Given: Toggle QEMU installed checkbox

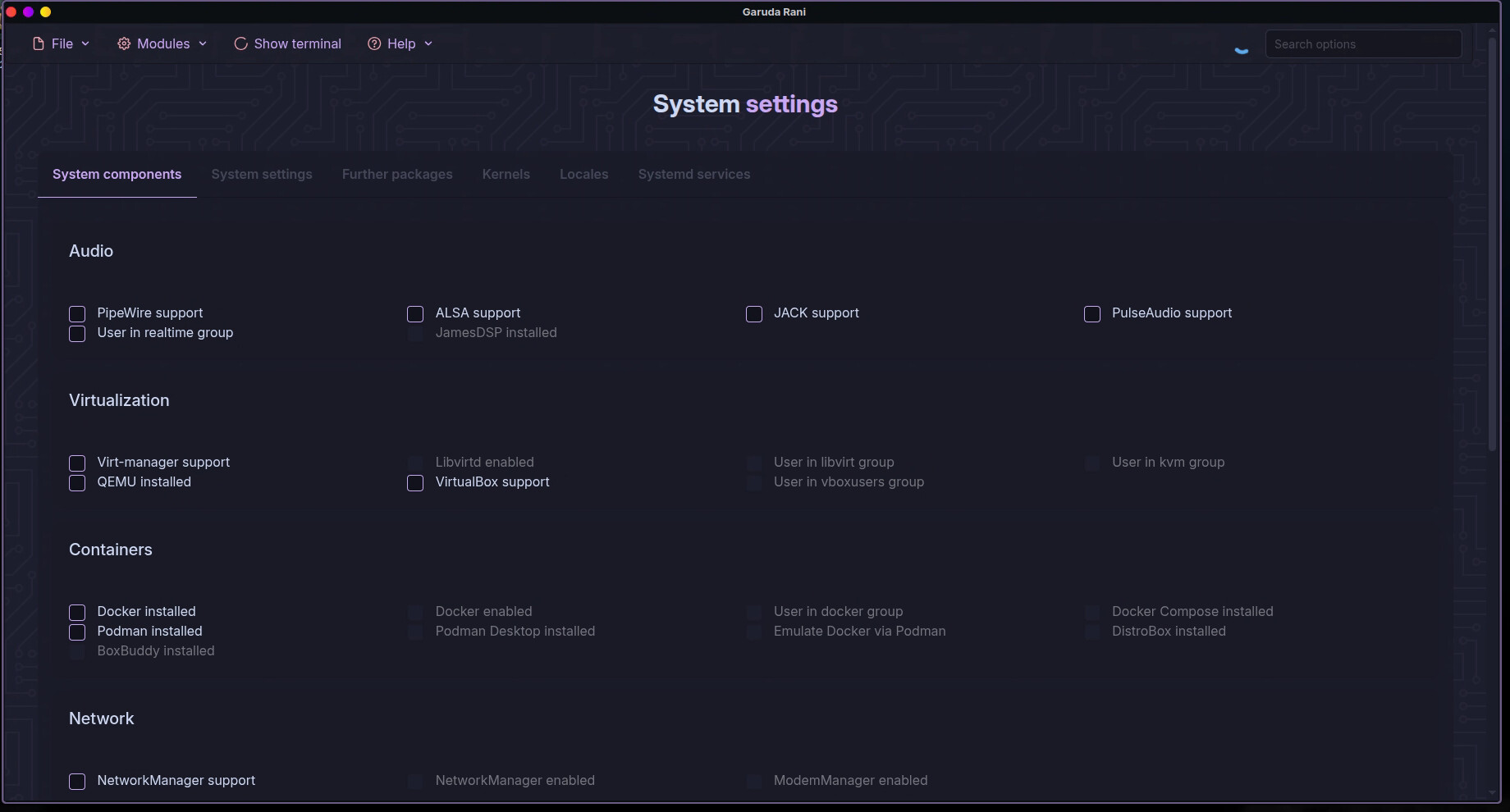Looking at the screenshot, I should pyautogui.click(x=77, y=483).
